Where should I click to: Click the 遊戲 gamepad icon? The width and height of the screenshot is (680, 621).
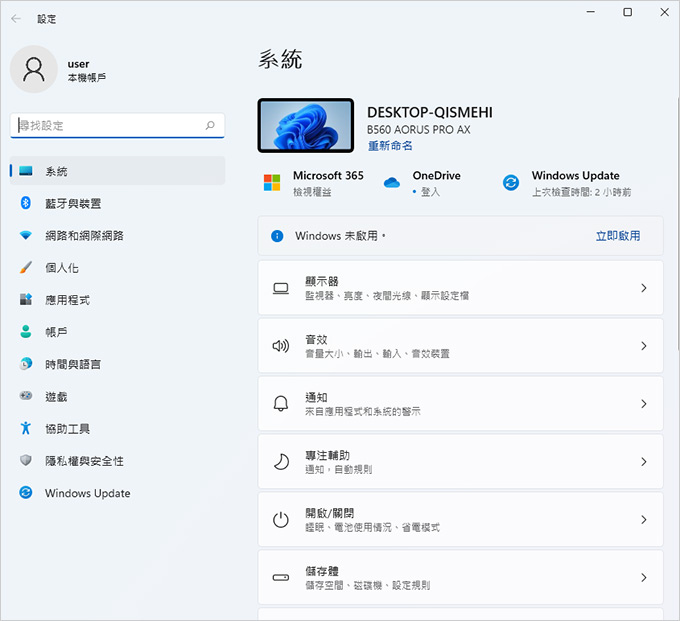pyautogui.click(x=26, y=396)
